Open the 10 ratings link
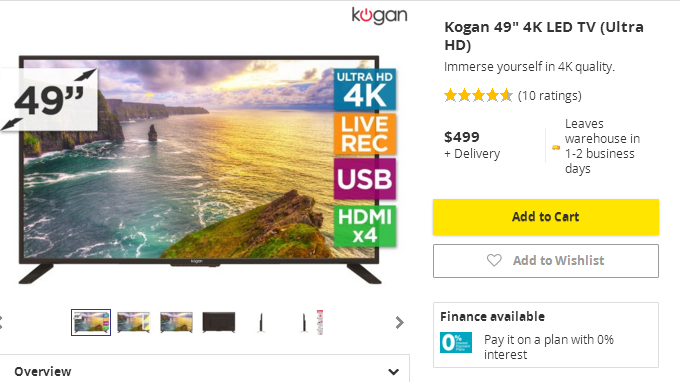The height and width of the screenshot is (382, 680). tap(549, 95)
